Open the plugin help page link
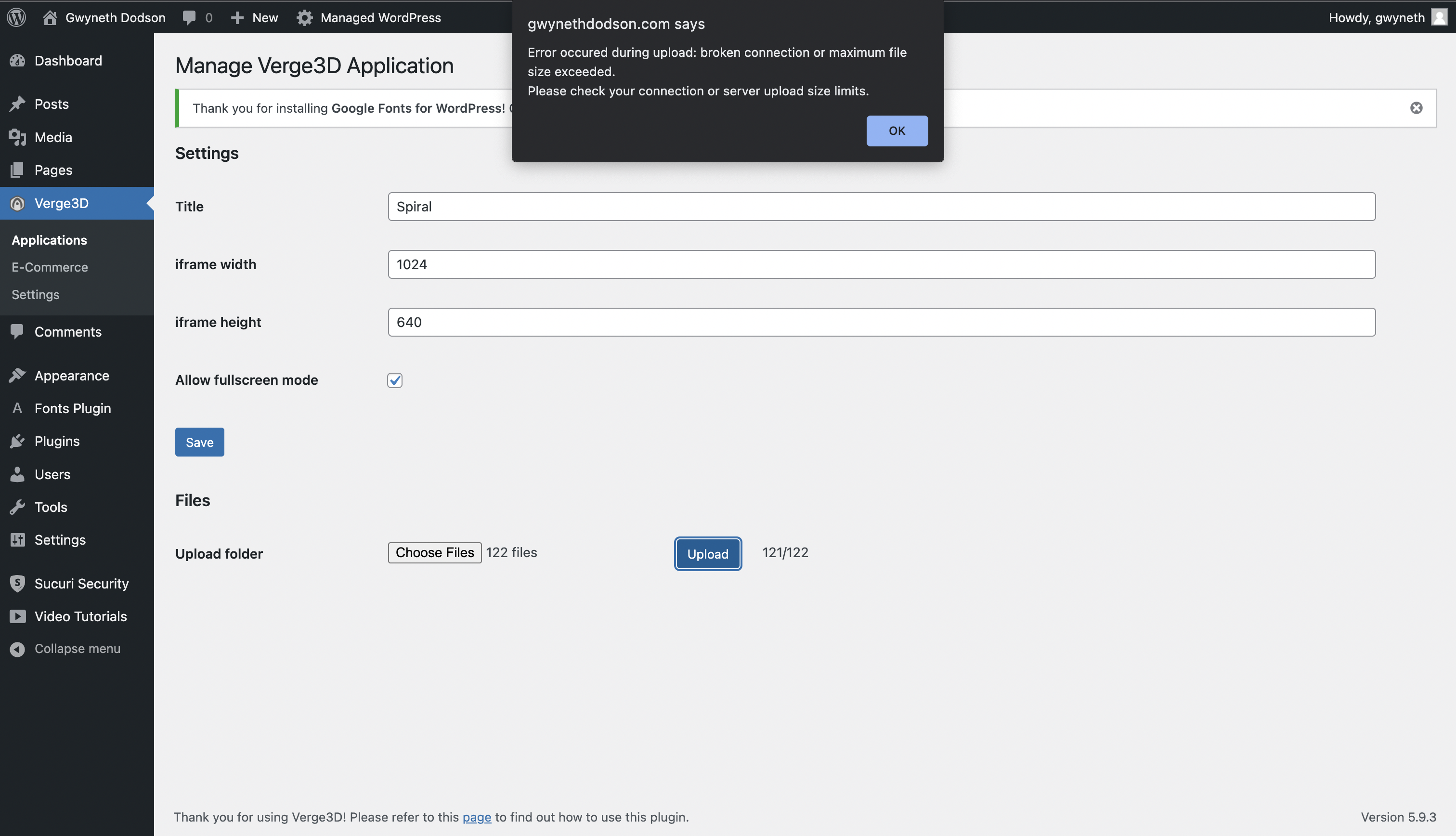The width and height of the screenshot is (1456, 836). [x=477, y=817]
